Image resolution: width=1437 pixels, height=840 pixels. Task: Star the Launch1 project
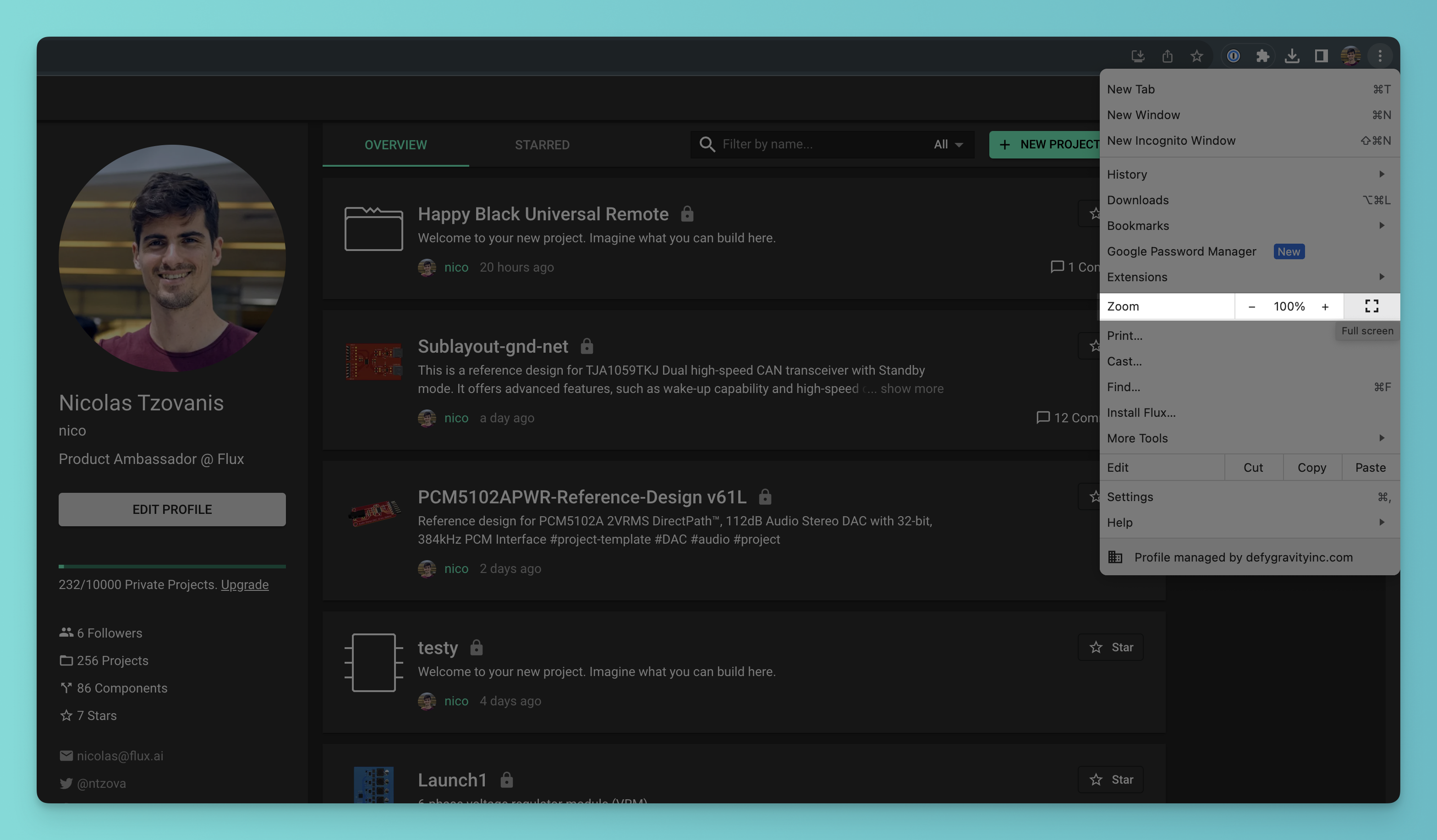1110,779
